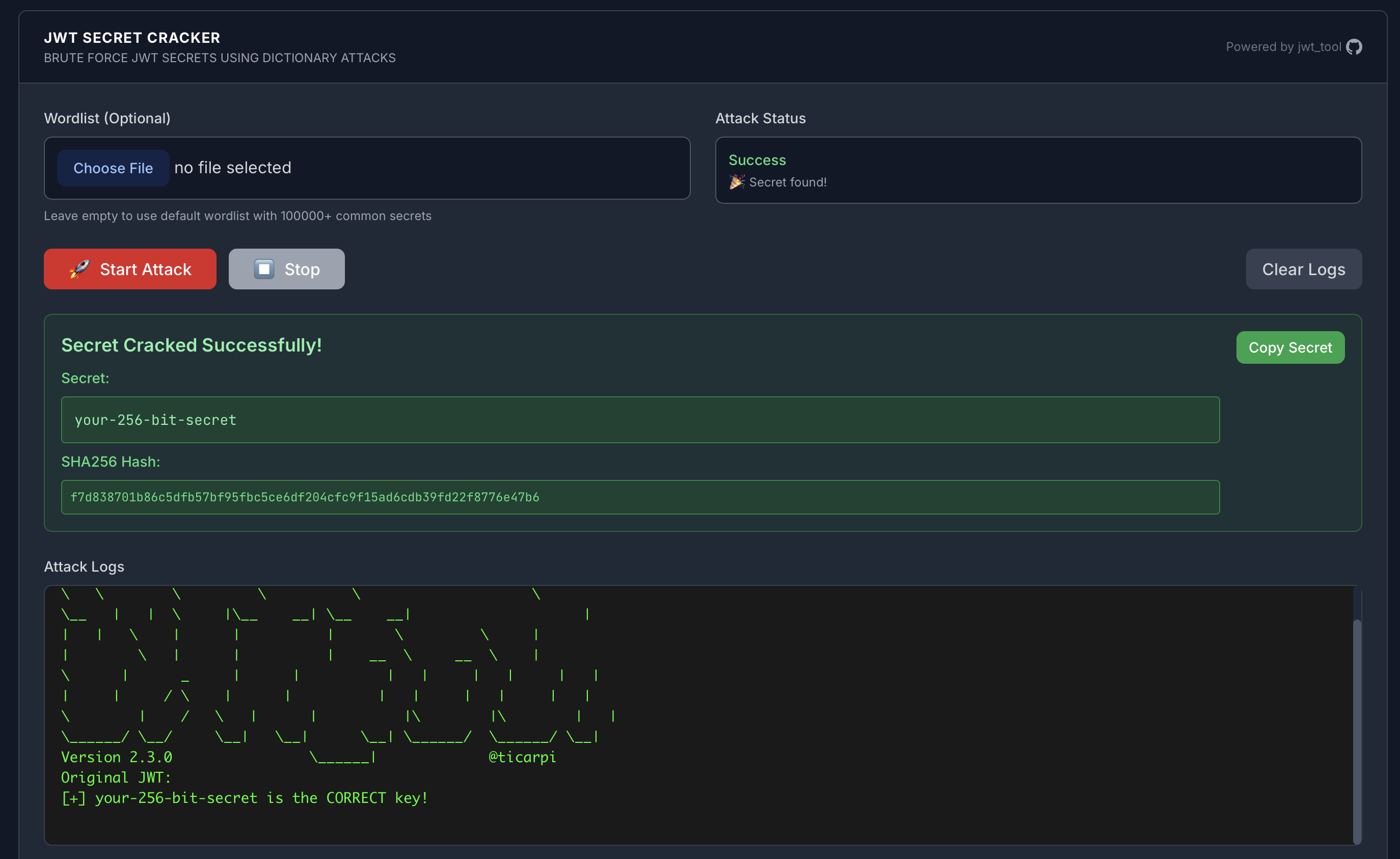Copy the cracked secret

click(1290, 347)
